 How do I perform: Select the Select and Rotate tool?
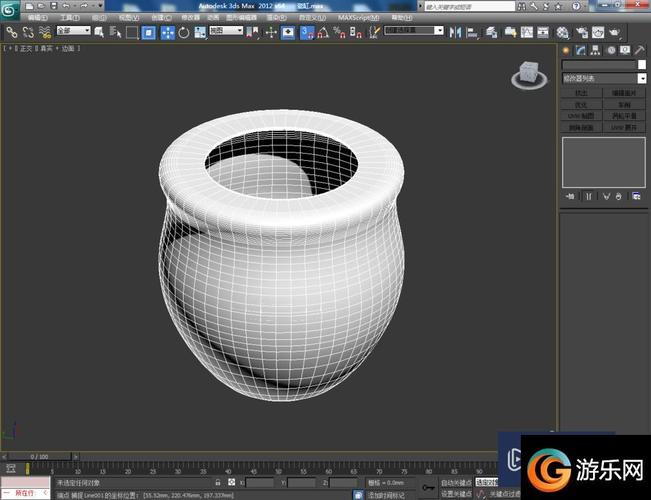185,32
